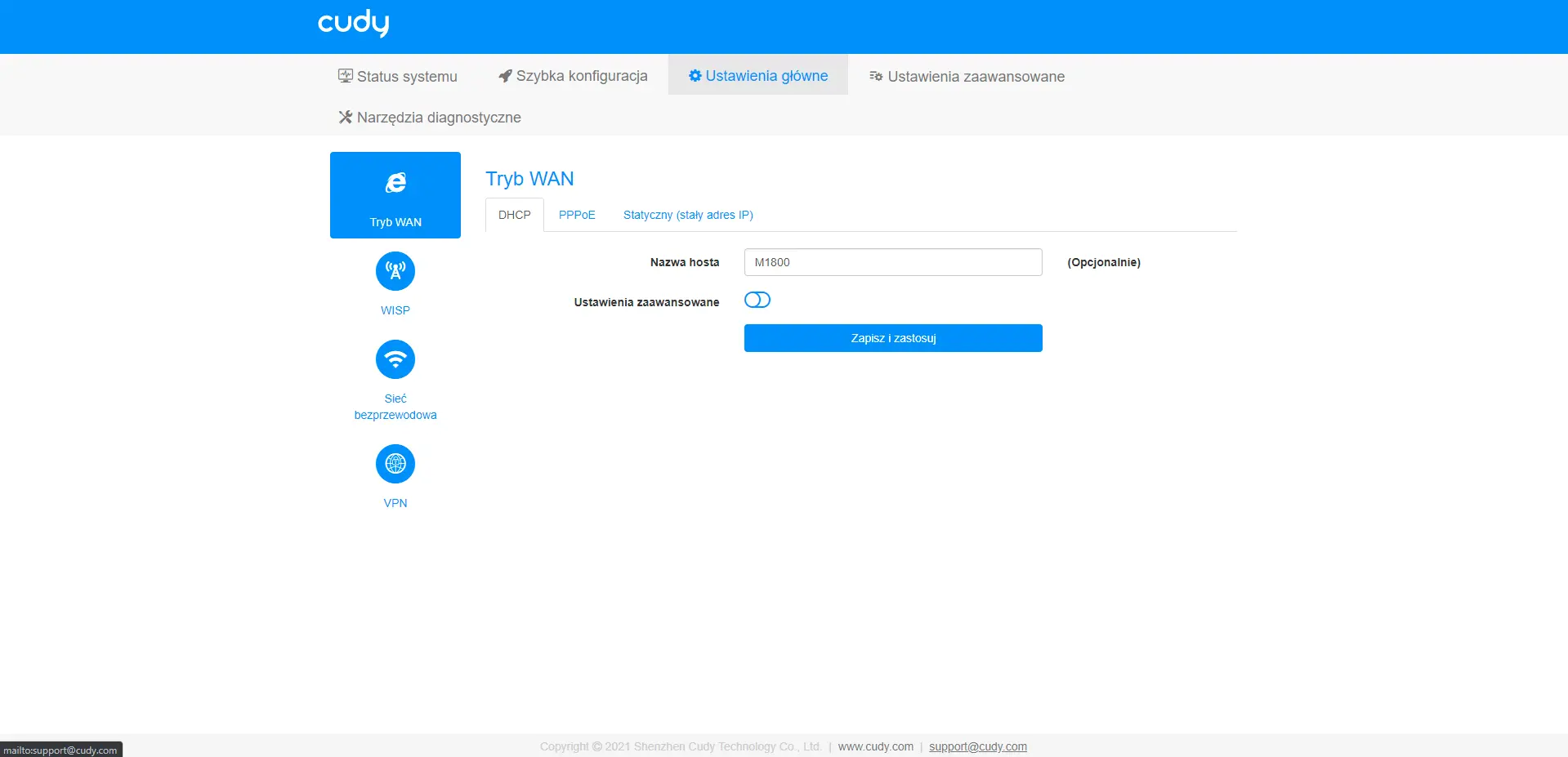This screenshot has width=1568, height=757.
Task: Open the Sieć bezprzewodowa Wi-Fi icon
Action: [x=395, y=359]
